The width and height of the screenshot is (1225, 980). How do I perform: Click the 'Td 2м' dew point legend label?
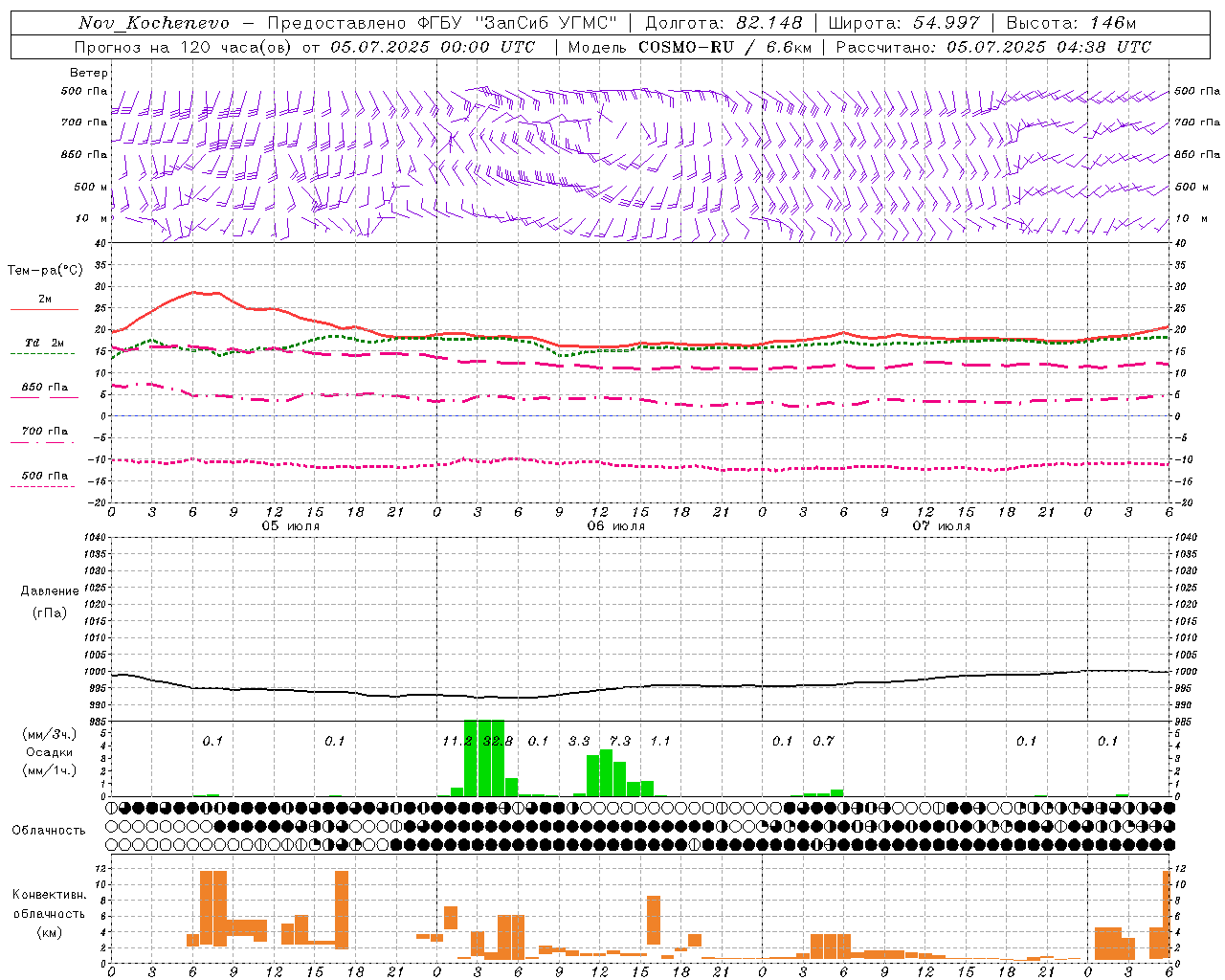[x=45, y=343]
